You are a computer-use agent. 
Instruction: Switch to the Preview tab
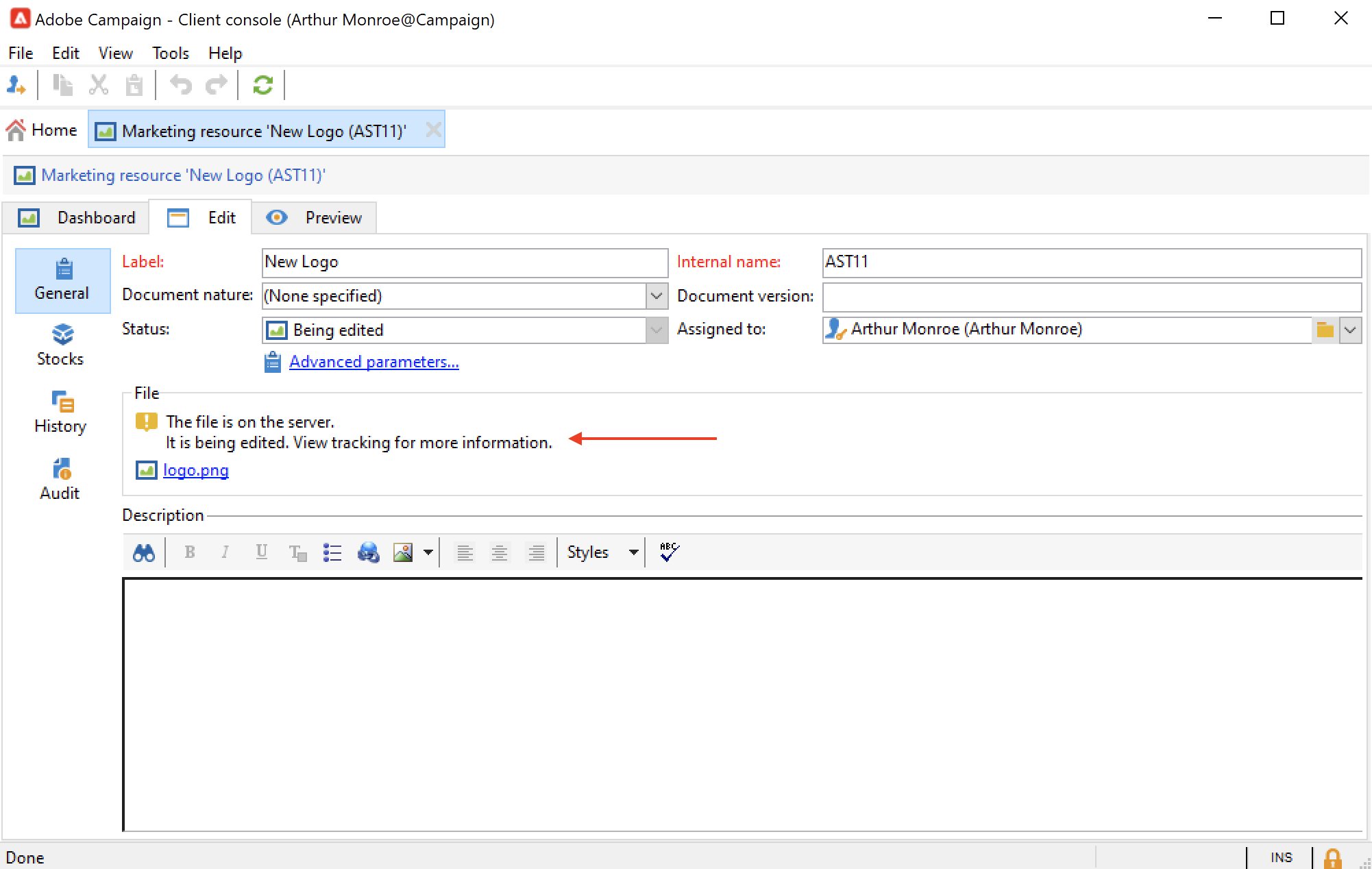pyautogui.click(x=315, y=218)
